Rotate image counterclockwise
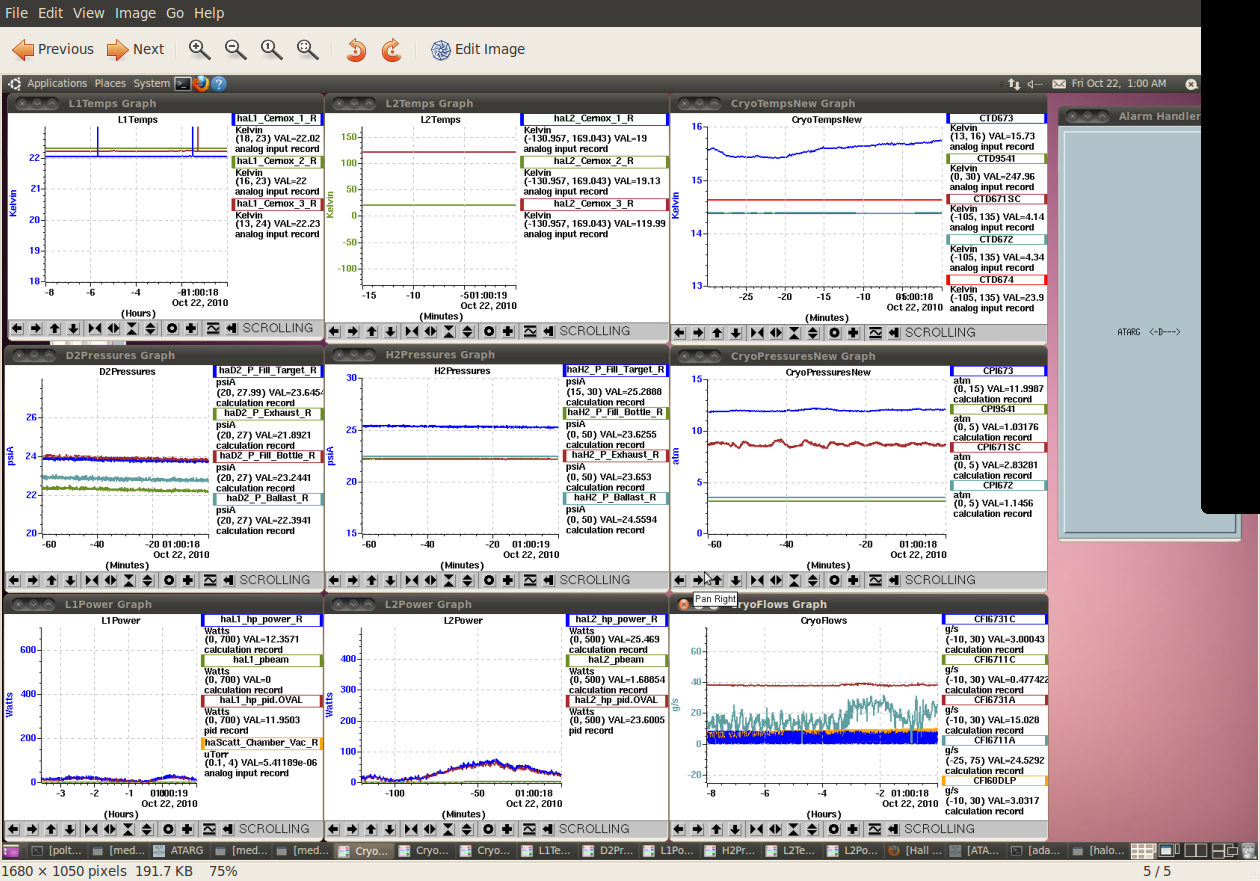Viewport: 1260px width, 881px height. tap(356, 49)
